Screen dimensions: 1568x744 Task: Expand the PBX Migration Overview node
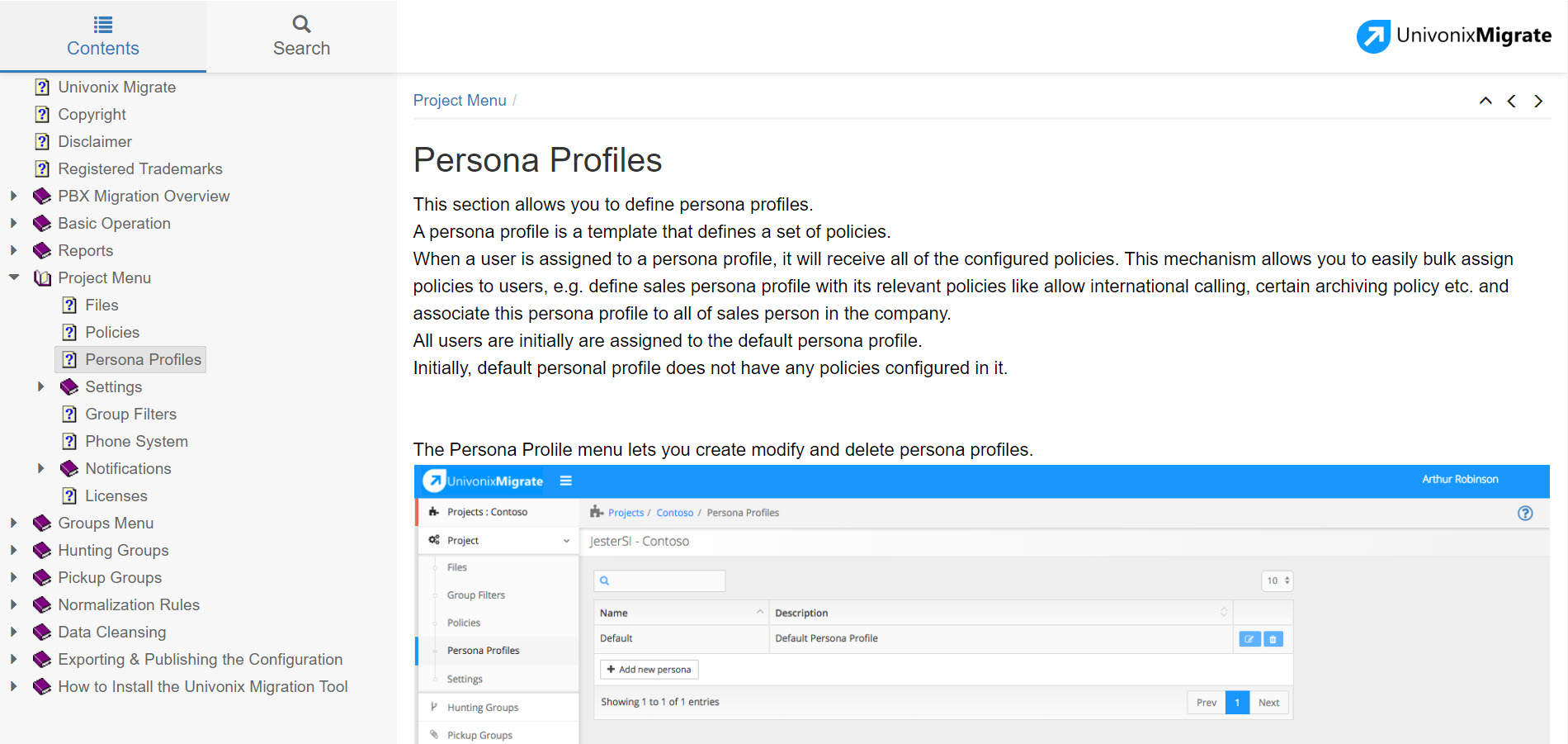click(13, 196)
